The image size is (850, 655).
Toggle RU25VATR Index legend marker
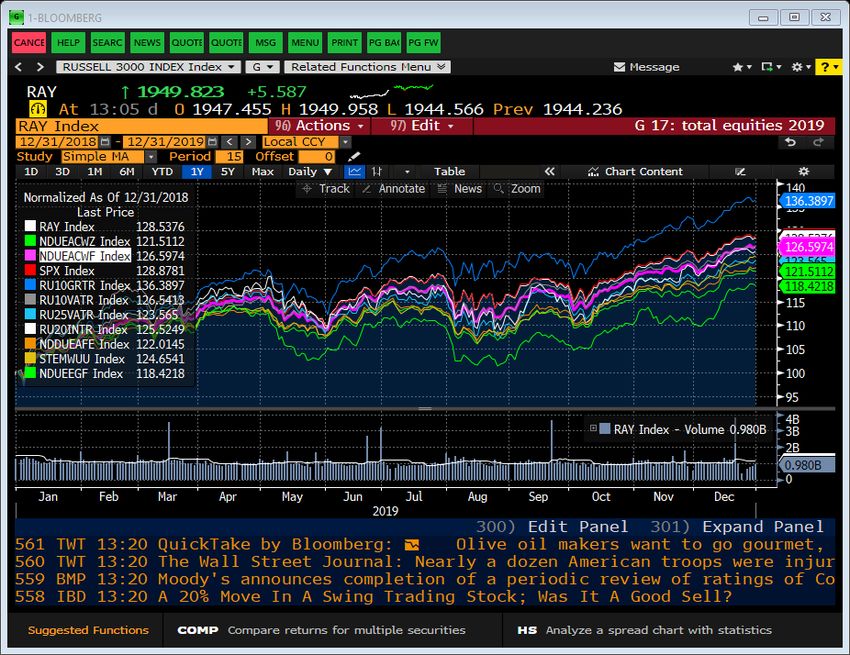click(30, 314)
